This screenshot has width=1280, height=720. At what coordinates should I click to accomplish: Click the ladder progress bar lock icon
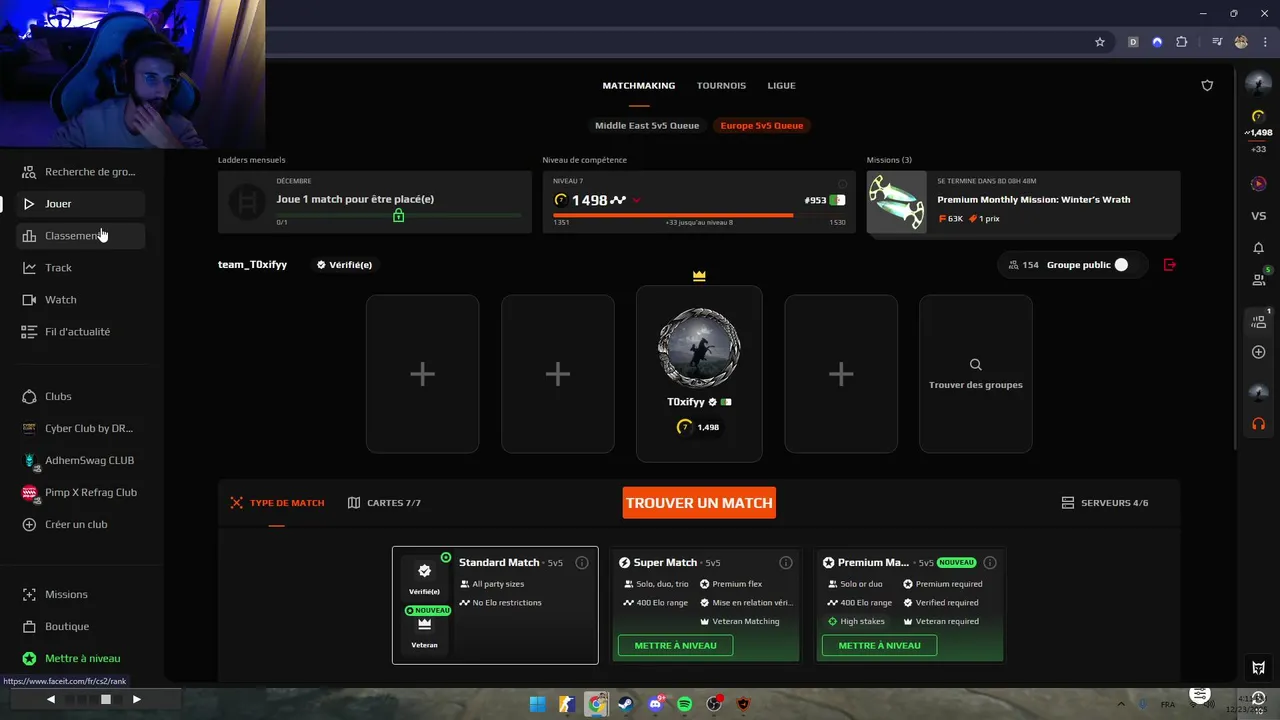[398, 215]
